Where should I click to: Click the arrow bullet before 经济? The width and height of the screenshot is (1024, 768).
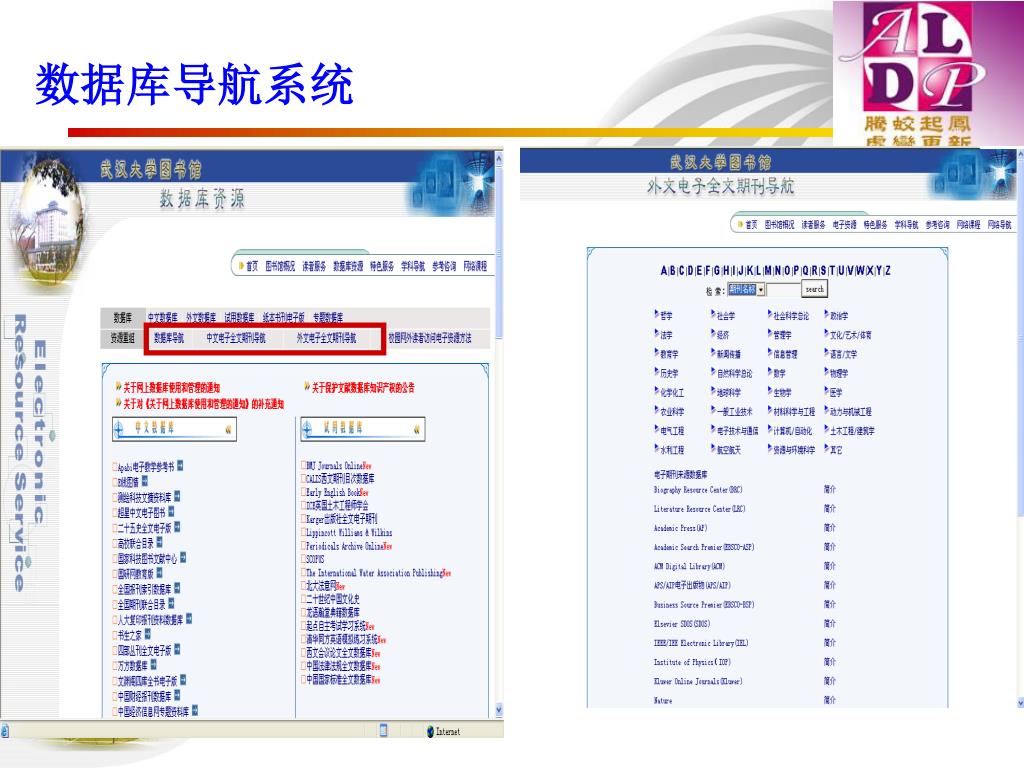coord(713,333)
